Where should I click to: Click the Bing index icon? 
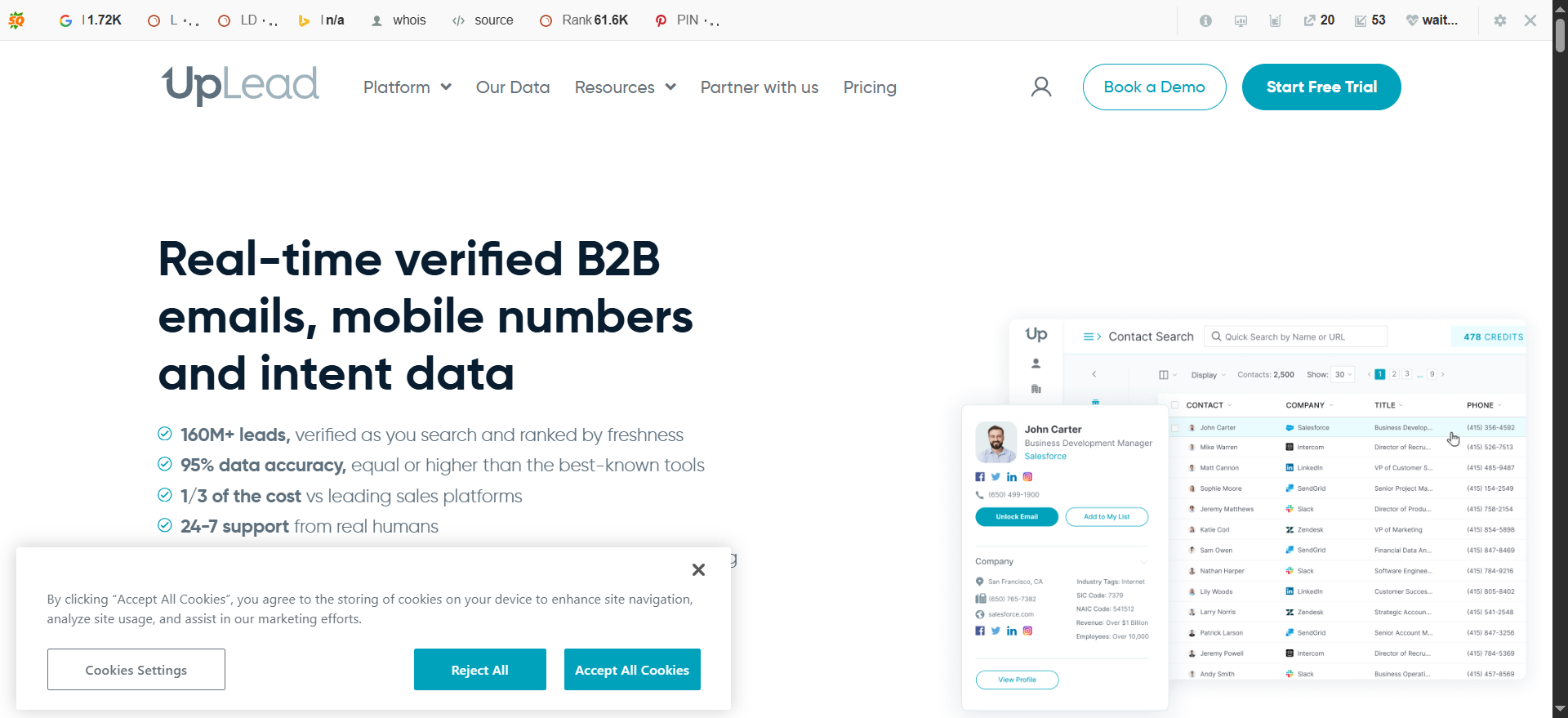[x=304, y=20]
